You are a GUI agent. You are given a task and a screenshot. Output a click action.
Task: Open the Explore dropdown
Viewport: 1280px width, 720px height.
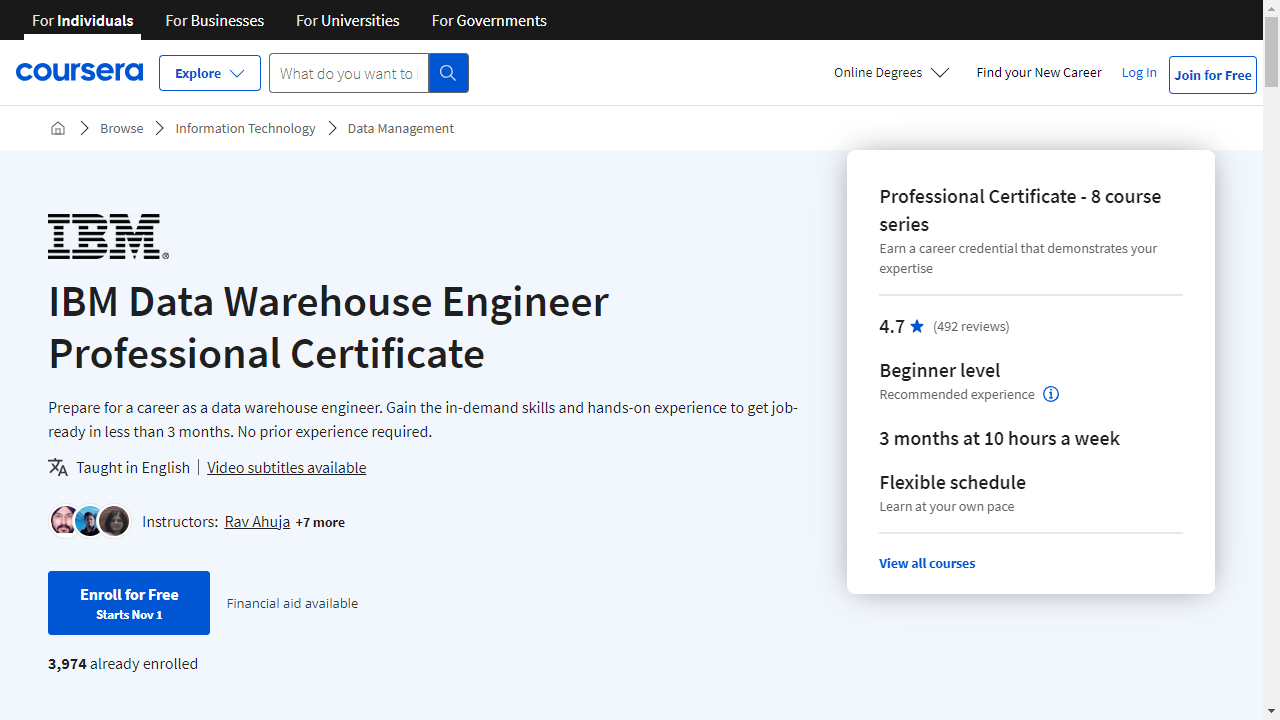tap(210, 73)
